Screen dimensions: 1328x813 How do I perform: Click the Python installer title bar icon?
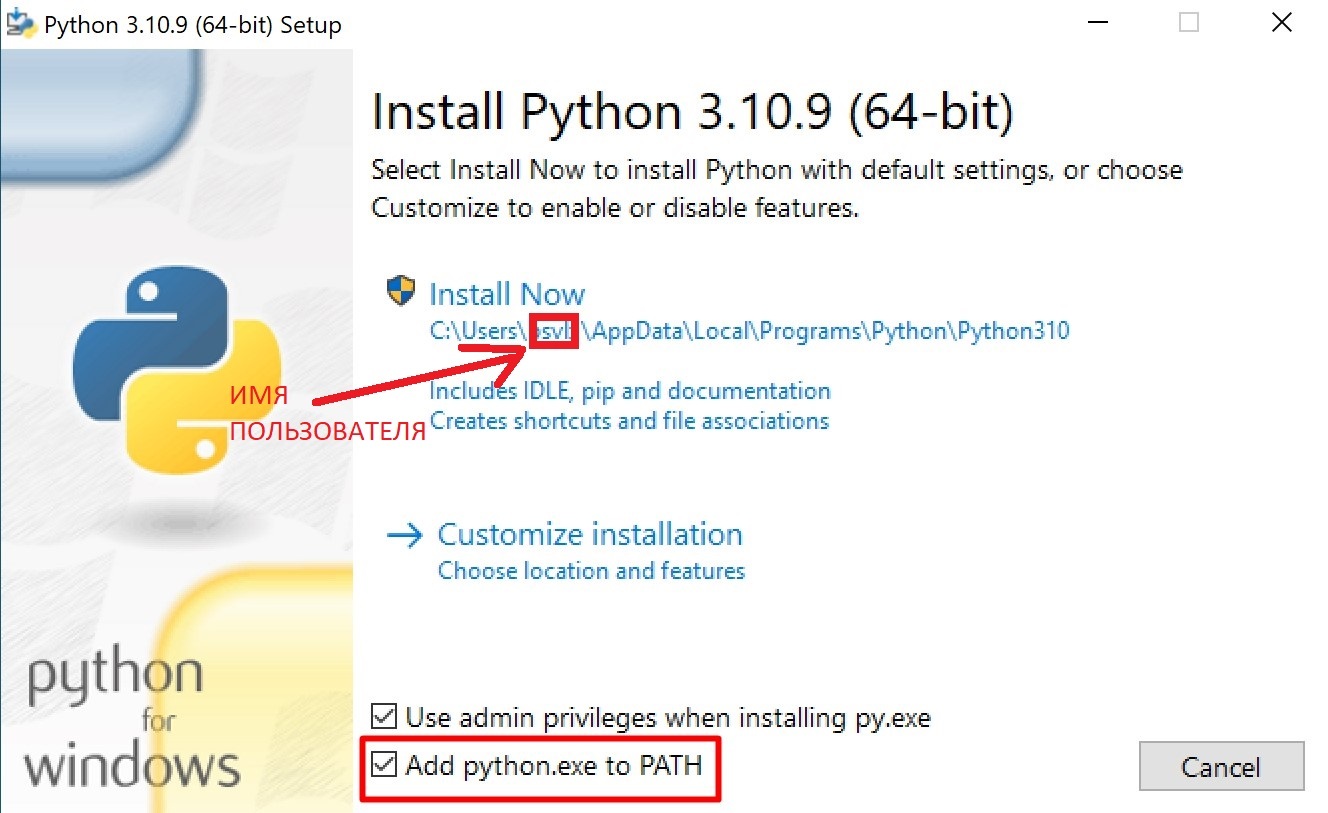pos(22,24)
